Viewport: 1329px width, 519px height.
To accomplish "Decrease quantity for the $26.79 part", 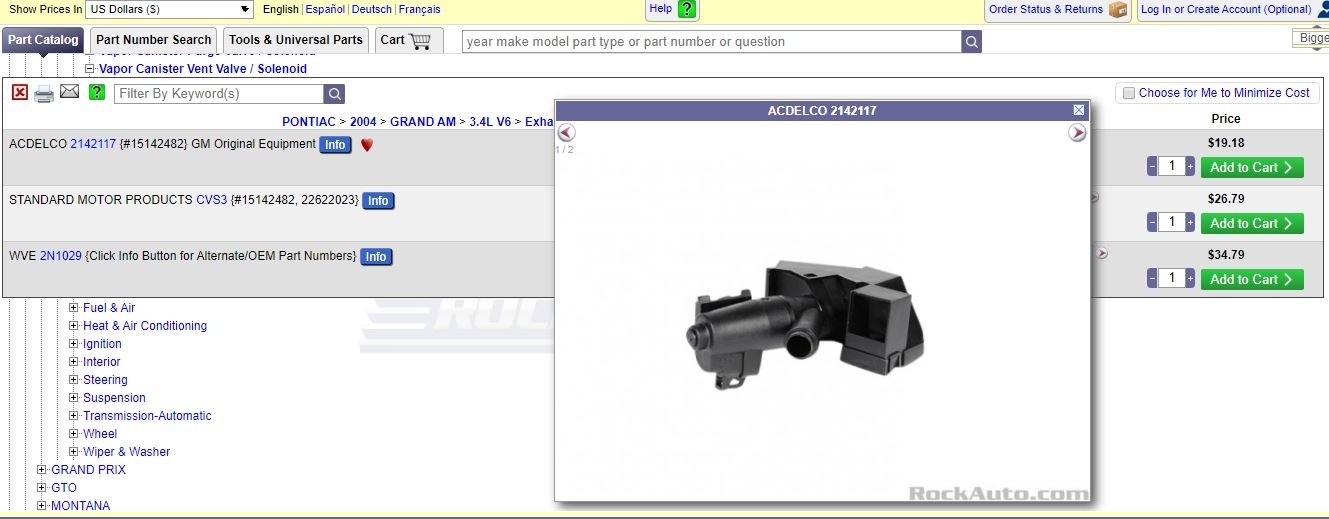I will coord(1152,223).
